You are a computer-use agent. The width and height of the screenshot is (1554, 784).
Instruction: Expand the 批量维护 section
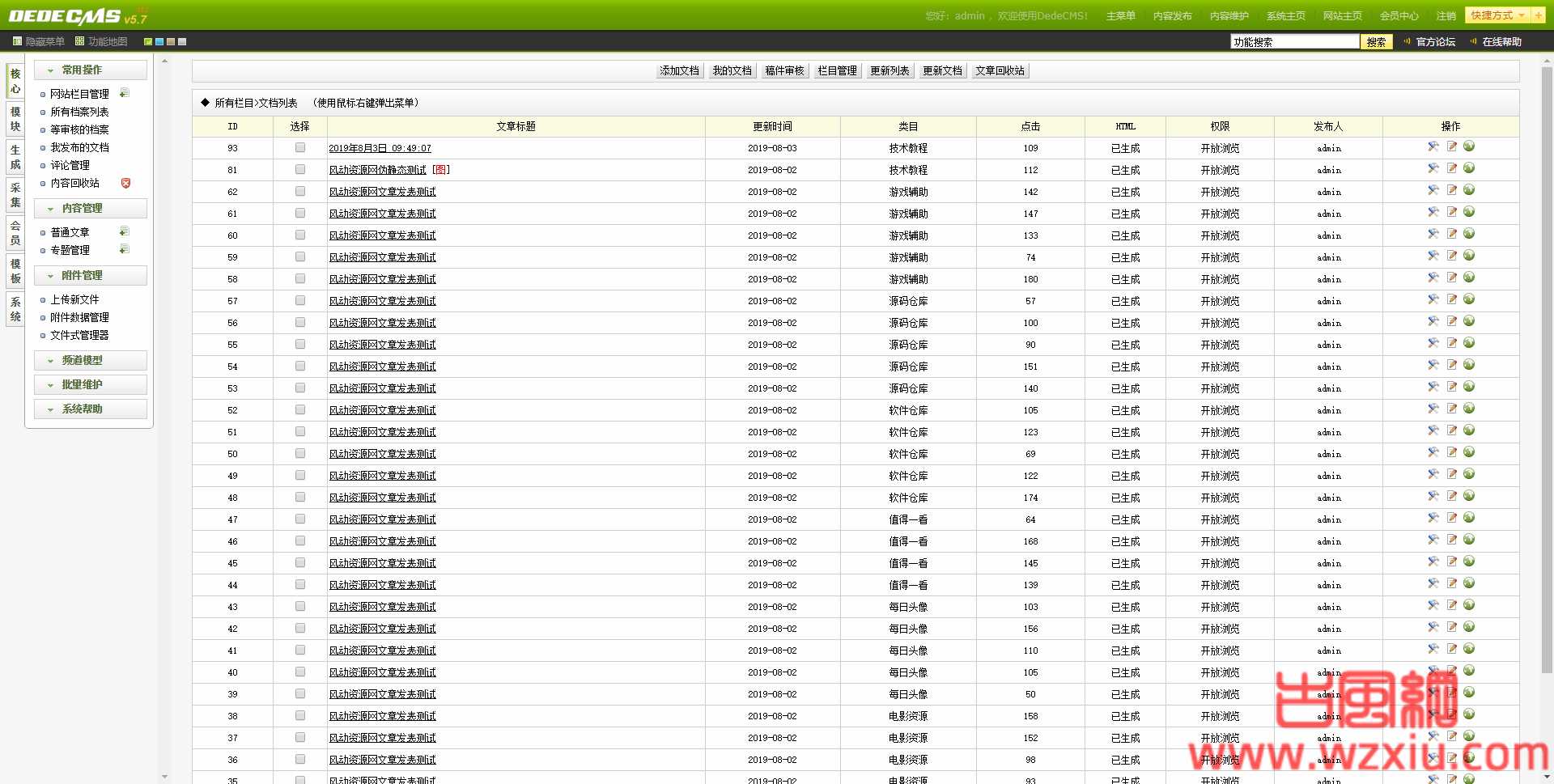coord(91,384)
